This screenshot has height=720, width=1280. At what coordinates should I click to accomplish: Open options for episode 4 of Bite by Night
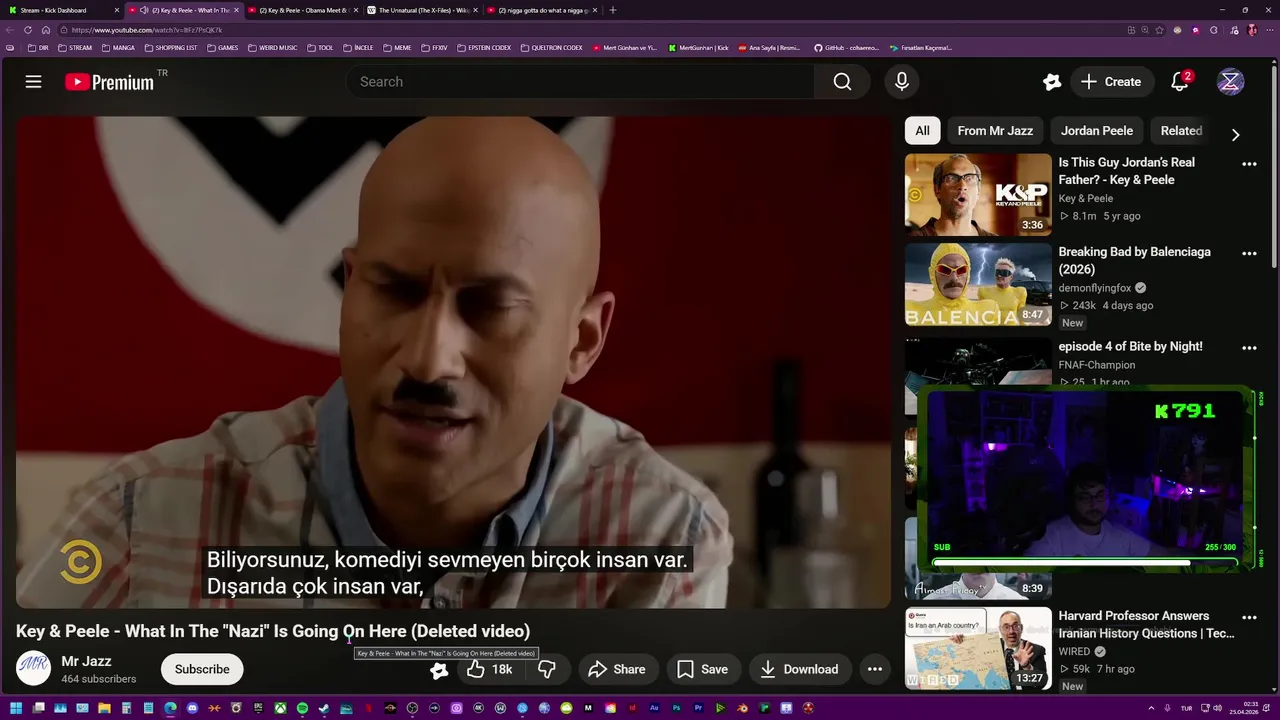[1249, 348]
